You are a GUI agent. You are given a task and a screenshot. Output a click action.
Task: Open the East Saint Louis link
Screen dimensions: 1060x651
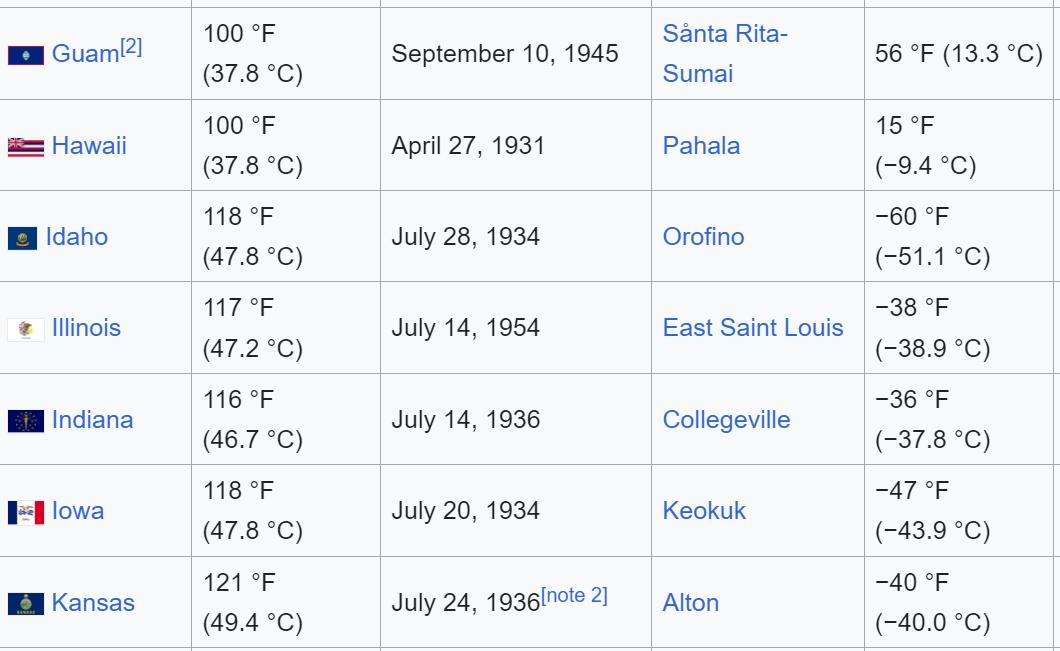[x=753, y=328]
